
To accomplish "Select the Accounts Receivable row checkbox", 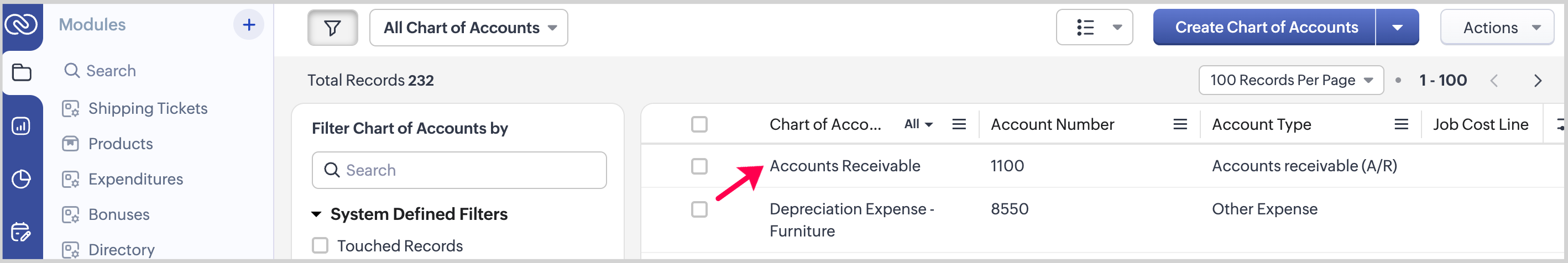I will [x=699, y=166].
